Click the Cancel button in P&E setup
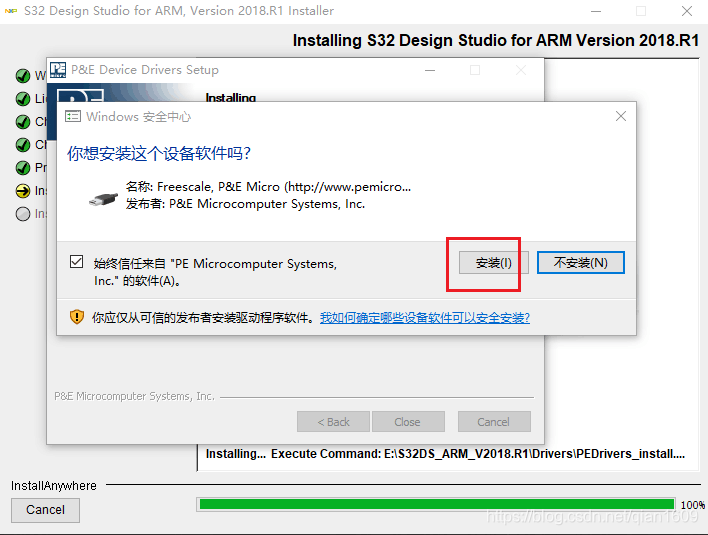Image resolution: width=708 pixels, height=535 pixels. tap(493, 421)
